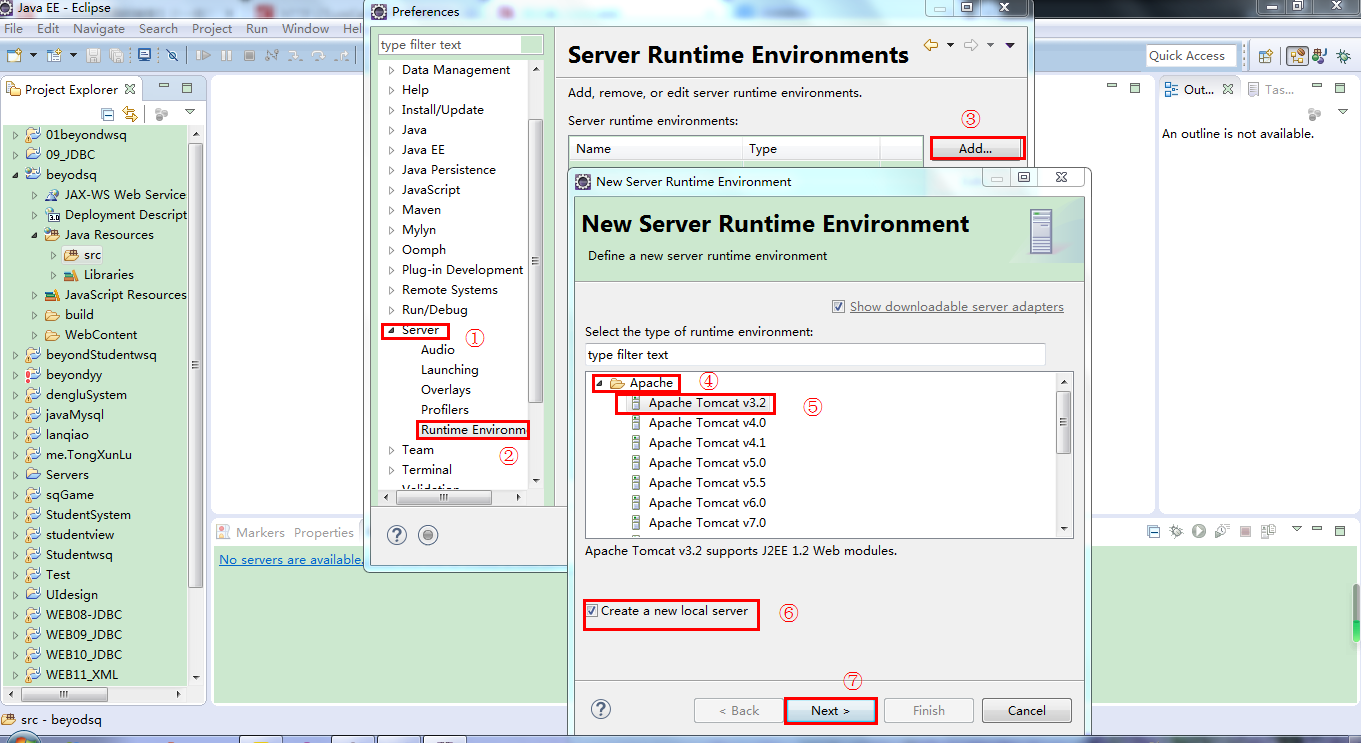Click the runtime type filter text field
The width and height of the screenshot is (1361, 743).
[x=815, y=354]
